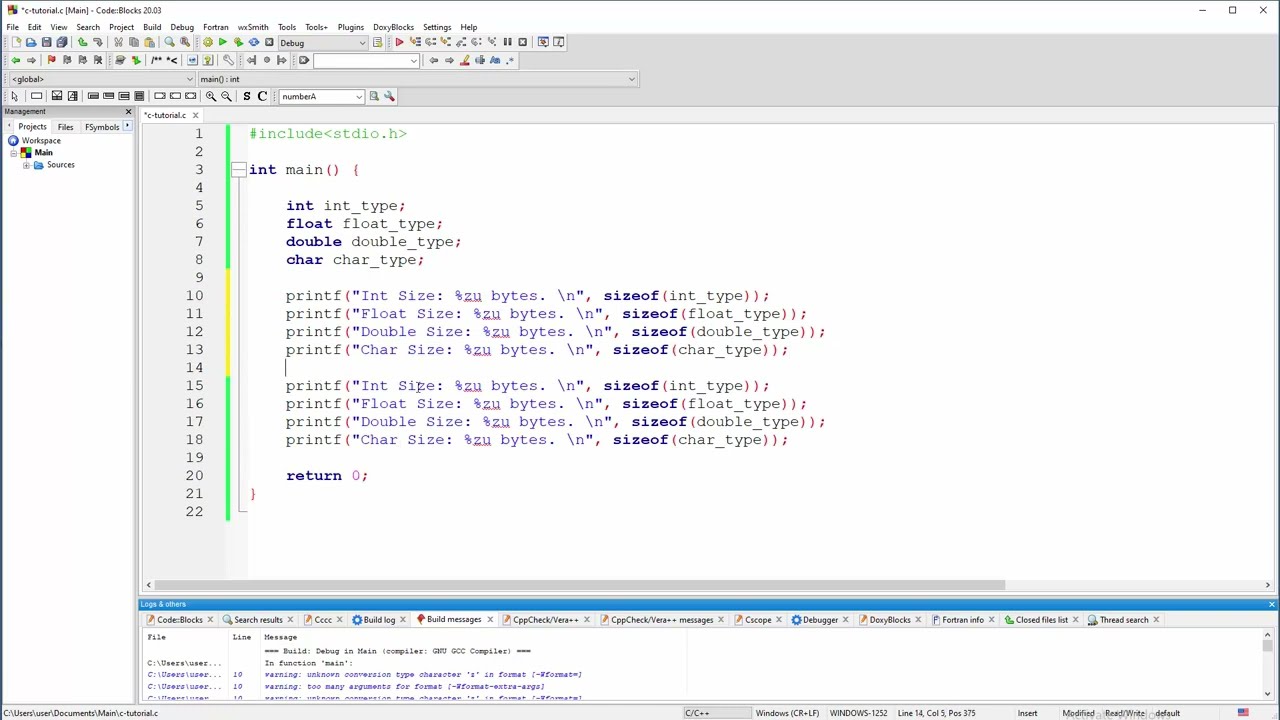Open Find with magnifier icon

[169, 42]
